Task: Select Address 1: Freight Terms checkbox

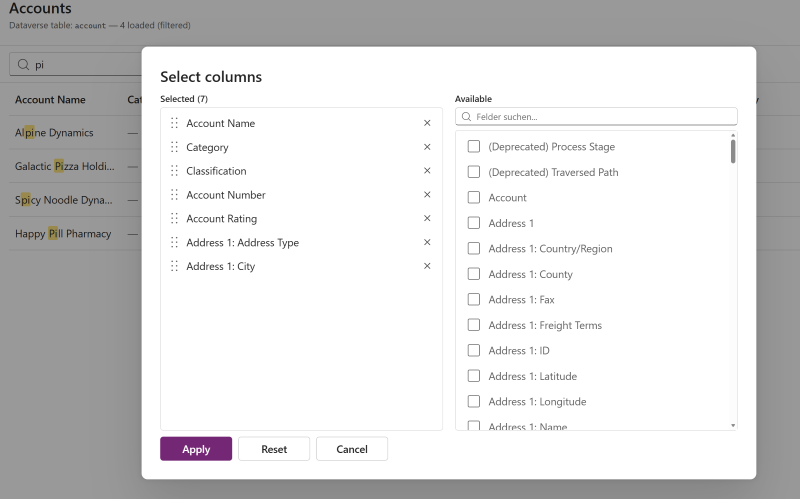Action: (474, 325)
